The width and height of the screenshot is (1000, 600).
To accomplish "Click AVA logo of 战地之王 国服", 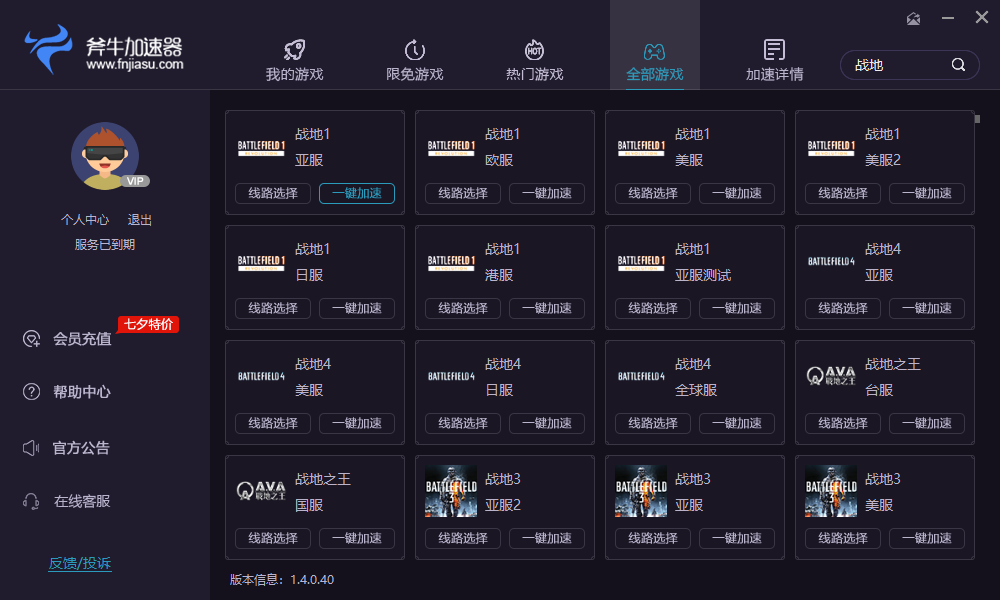I will tap(261, 491).
